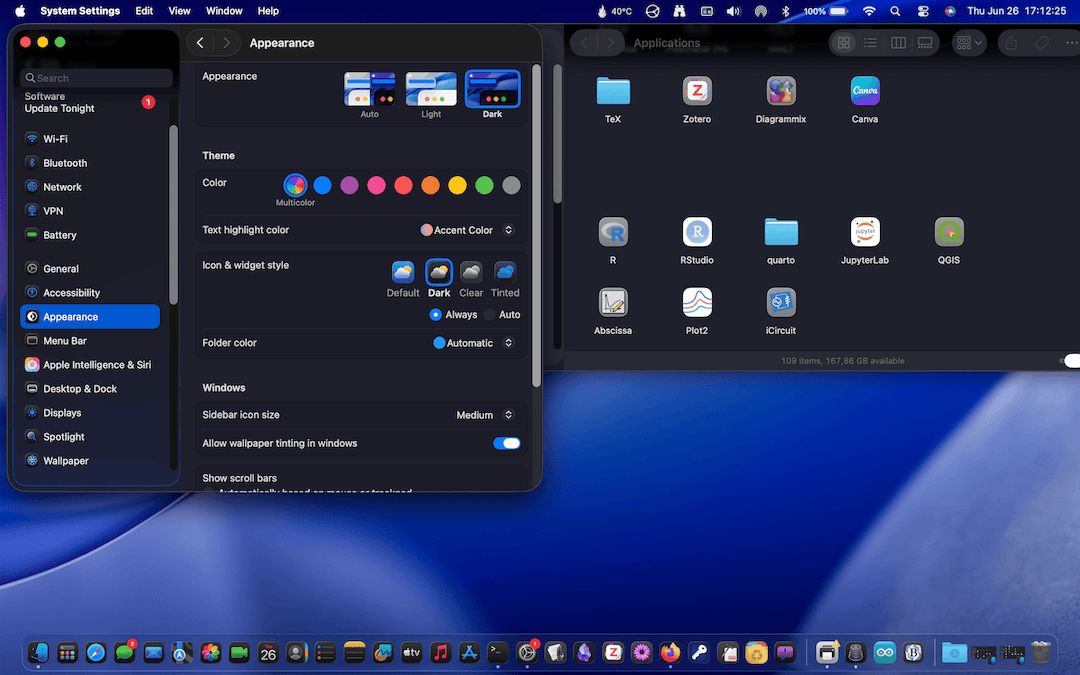Select the iCircuit app icon

coord(780,302)
